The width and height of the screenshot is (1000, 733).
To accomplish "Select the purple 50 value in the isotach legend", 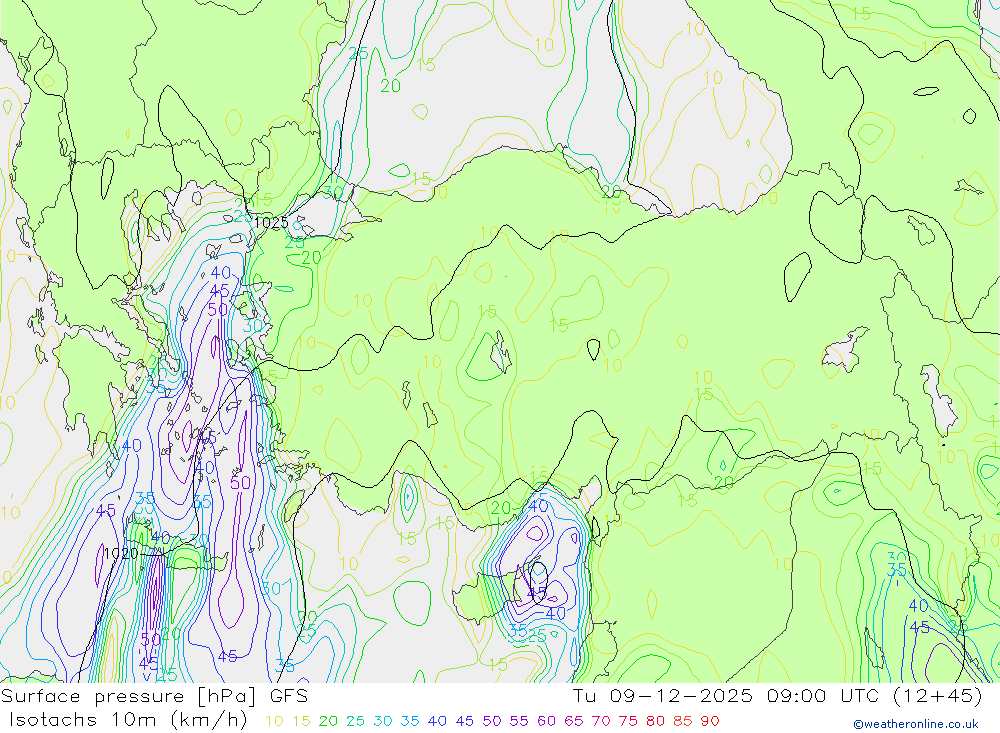I will [x=492, y=721].
